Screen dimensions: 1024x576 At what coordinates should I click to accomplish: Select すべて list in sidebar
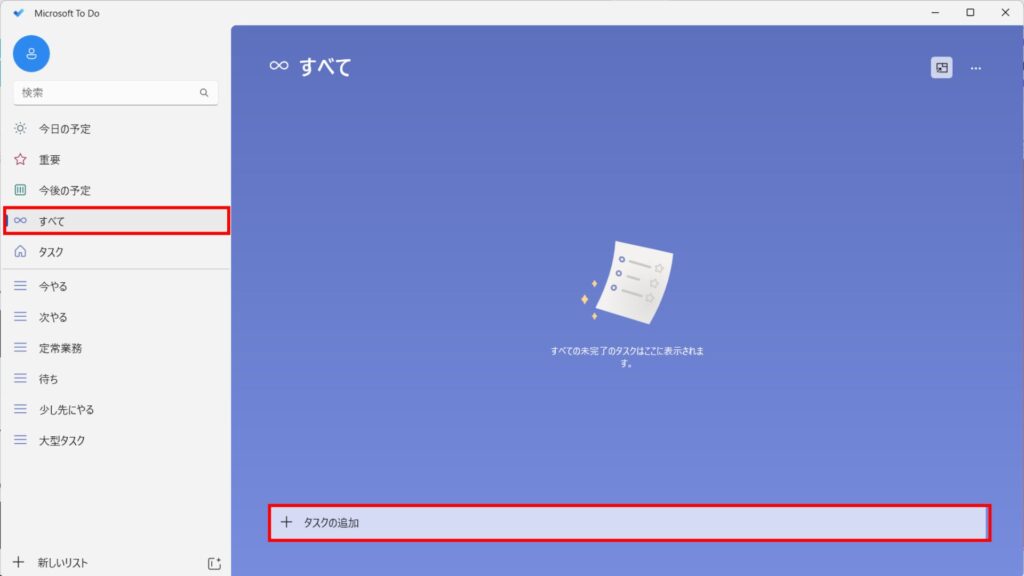[x=52, y=221]
